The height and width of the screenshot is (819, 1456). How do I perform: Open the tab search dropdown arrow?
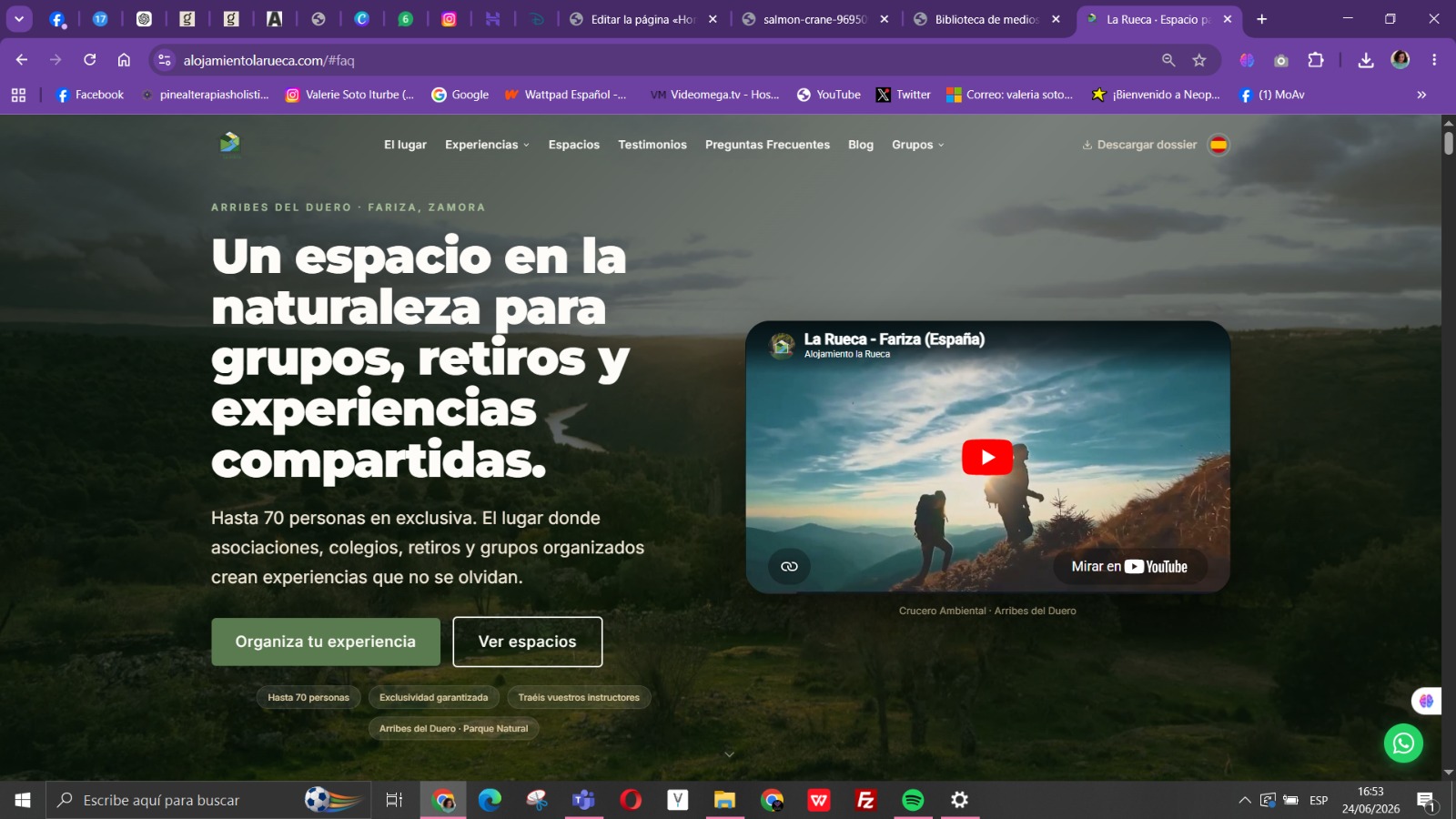coord(19,19)
